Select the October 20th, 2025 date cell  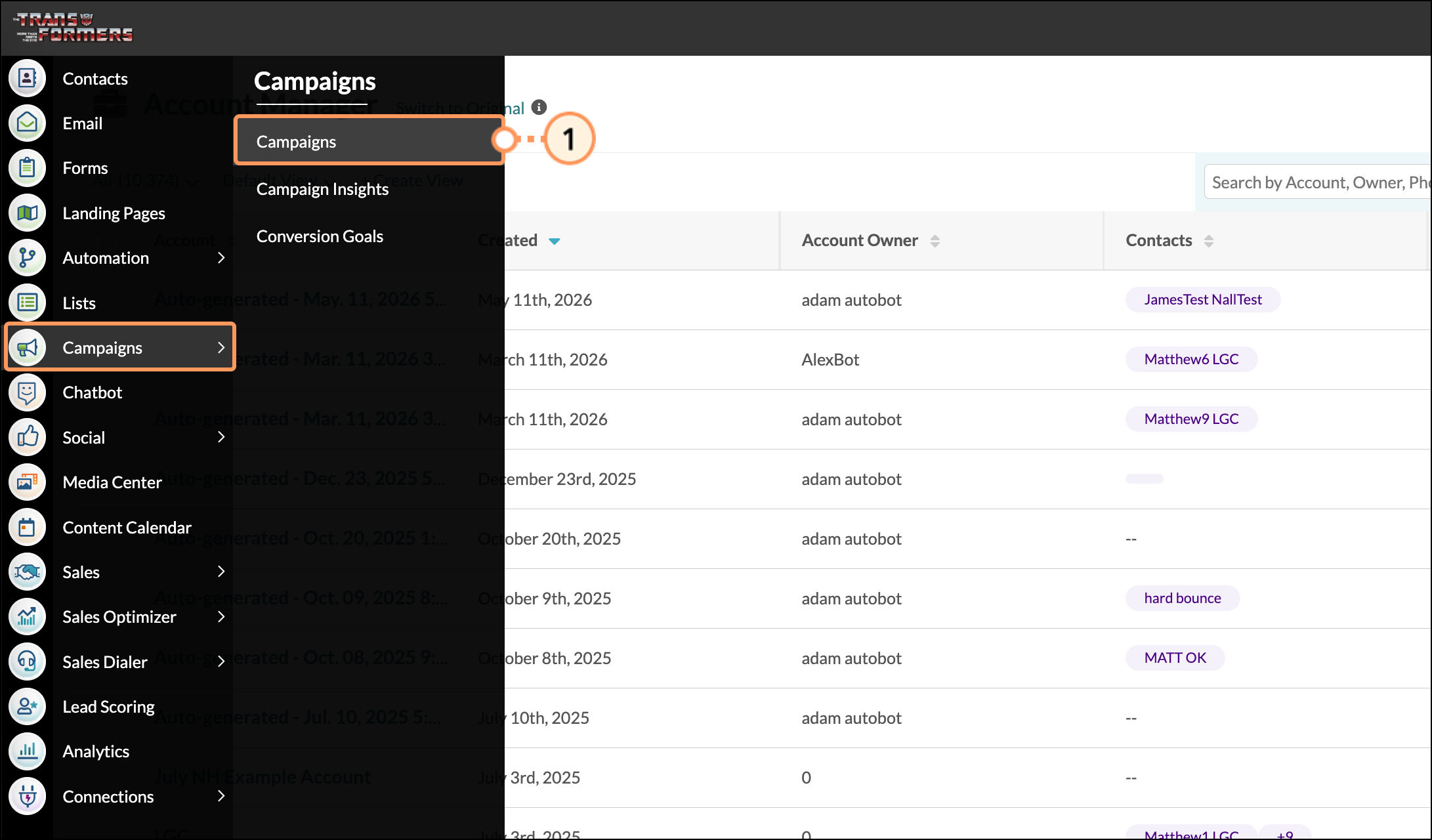point(549,539)
